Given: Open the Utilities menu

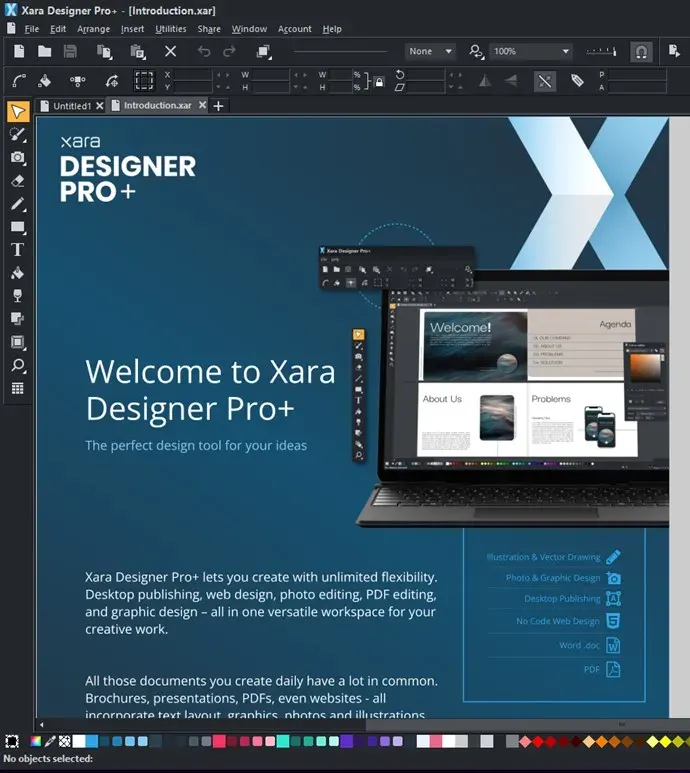Looking at the screenshot, I should coord(171,29).
